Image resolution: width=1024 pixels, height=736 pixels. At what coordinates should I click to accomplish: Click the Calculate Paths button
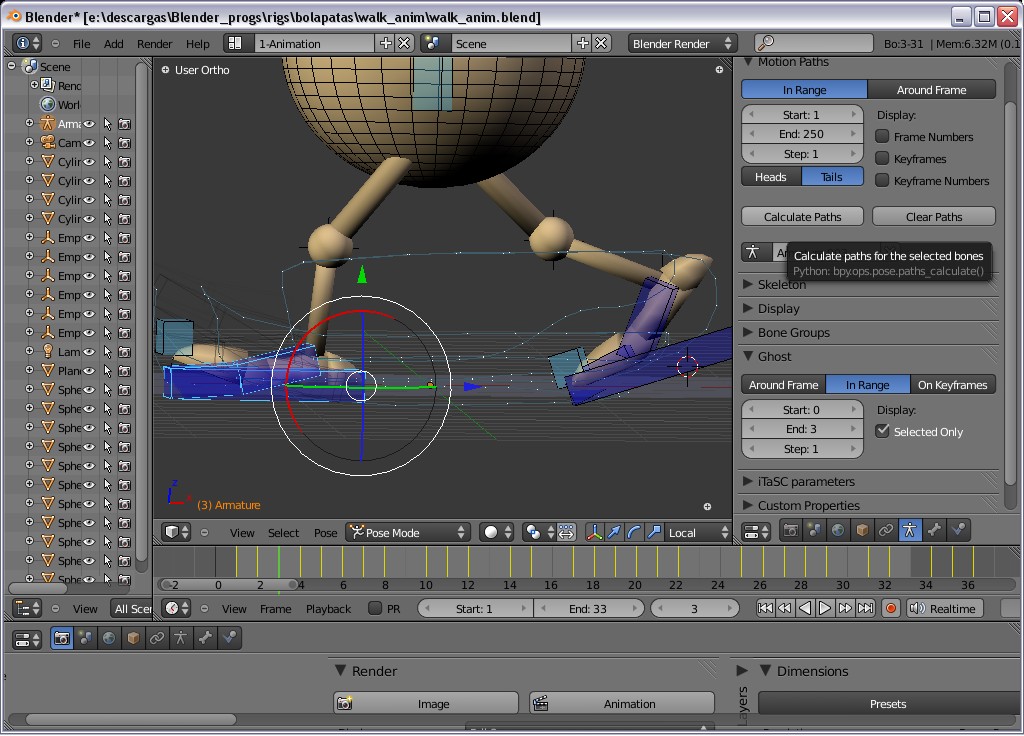[803, 217]
